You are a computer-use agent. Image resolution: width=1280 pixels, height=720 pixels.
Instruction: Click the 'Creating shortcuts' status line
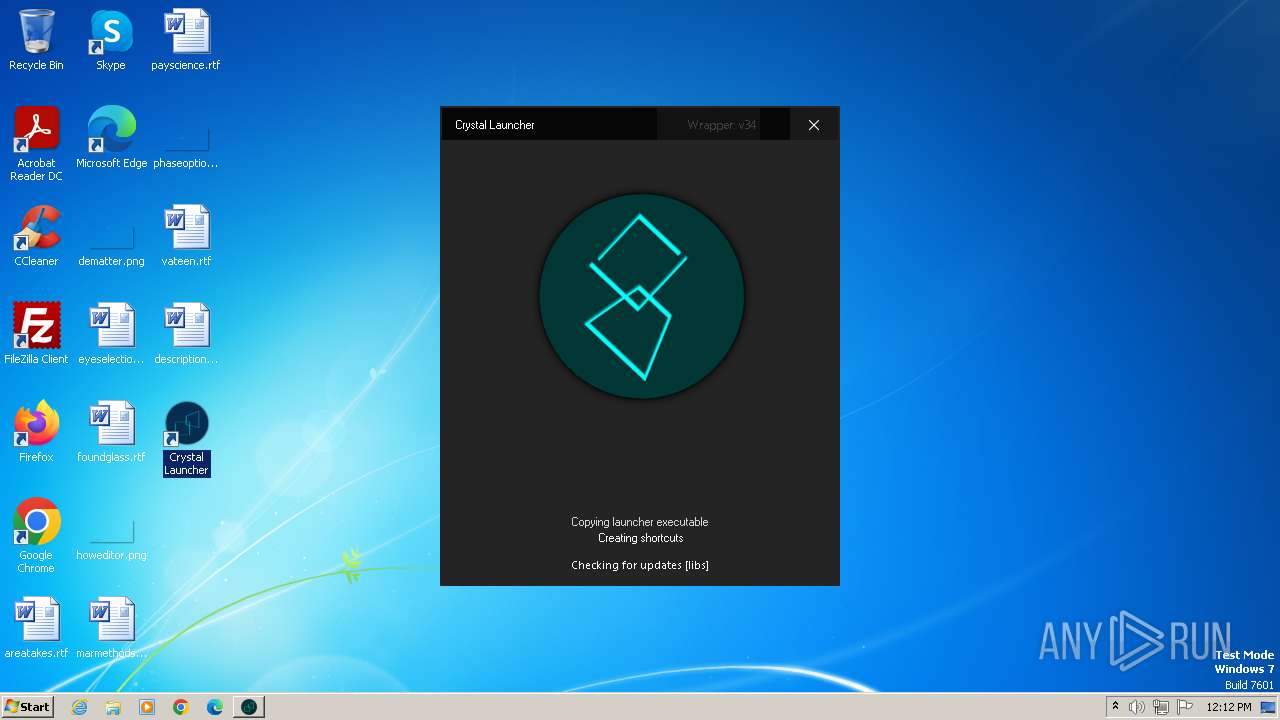(640, 538)
